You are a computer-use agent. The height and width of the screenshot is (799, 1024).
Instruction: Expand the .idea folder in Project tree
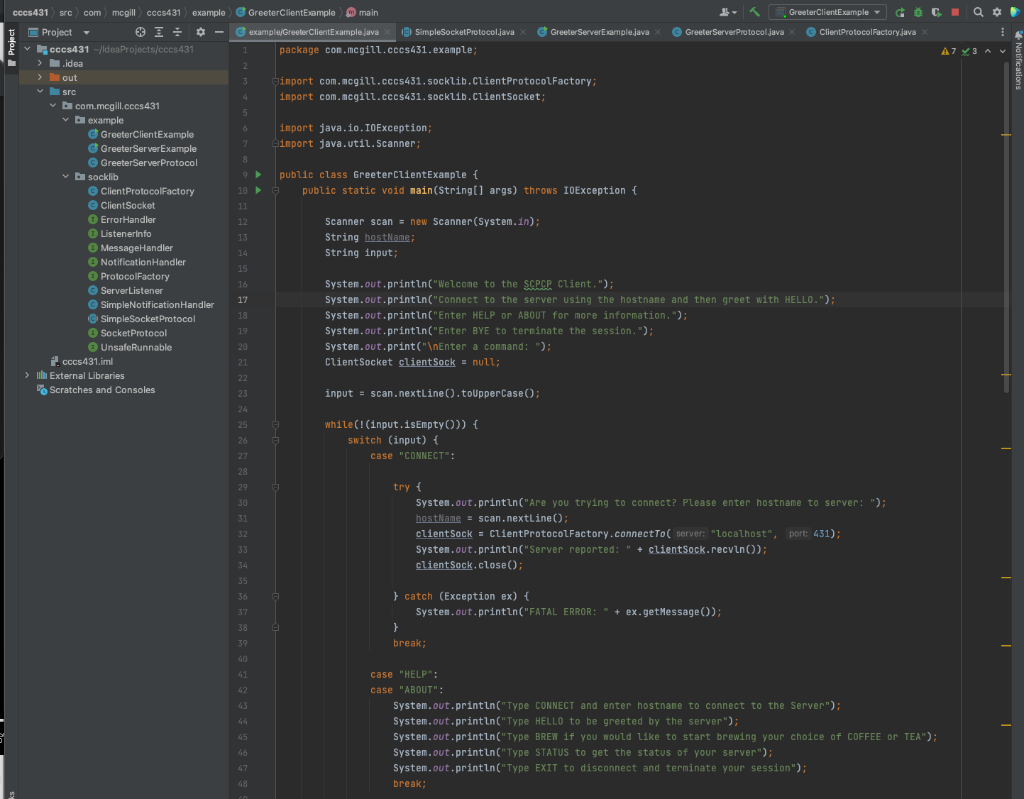point(40,63)
